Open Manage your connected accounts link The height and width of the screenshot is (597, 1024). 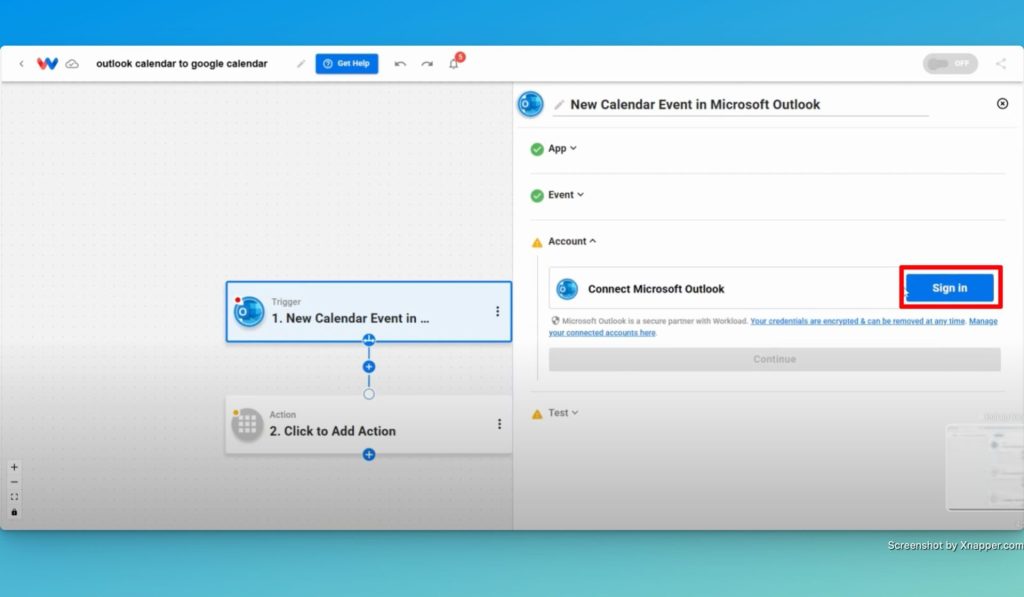[773, 327]
